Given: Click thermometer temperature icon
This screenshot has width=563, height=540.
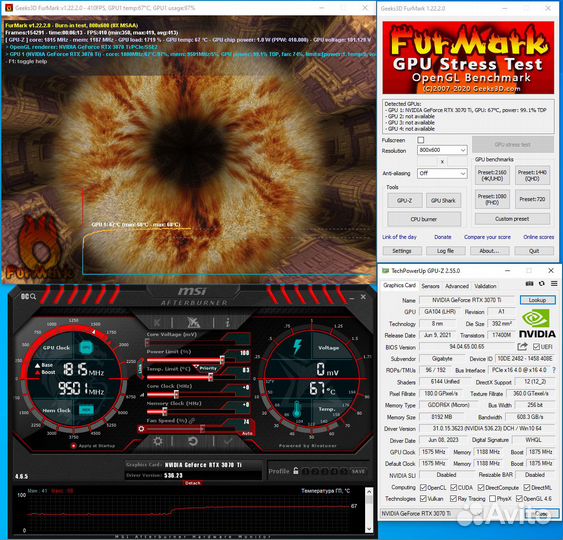Looking at the screenshot, I should pos(297,409).
